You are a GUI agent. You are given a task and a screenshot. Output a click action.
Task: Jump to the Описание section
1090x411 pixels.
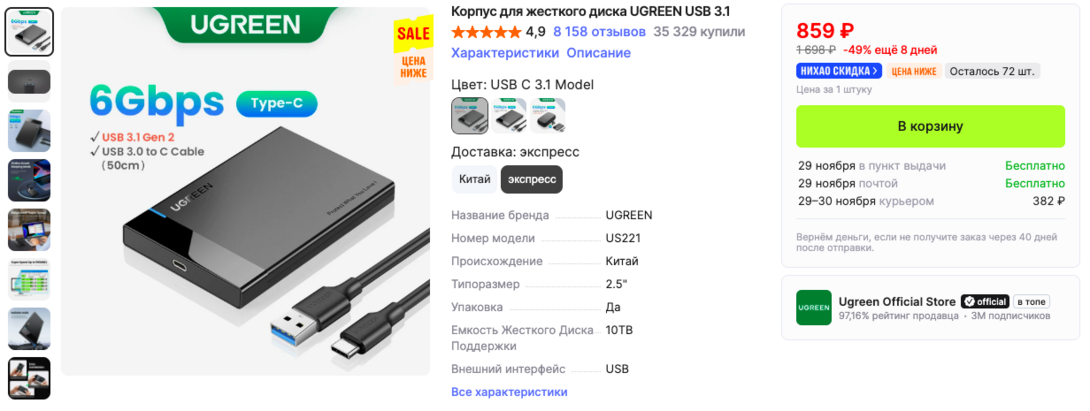click(599, 53)
